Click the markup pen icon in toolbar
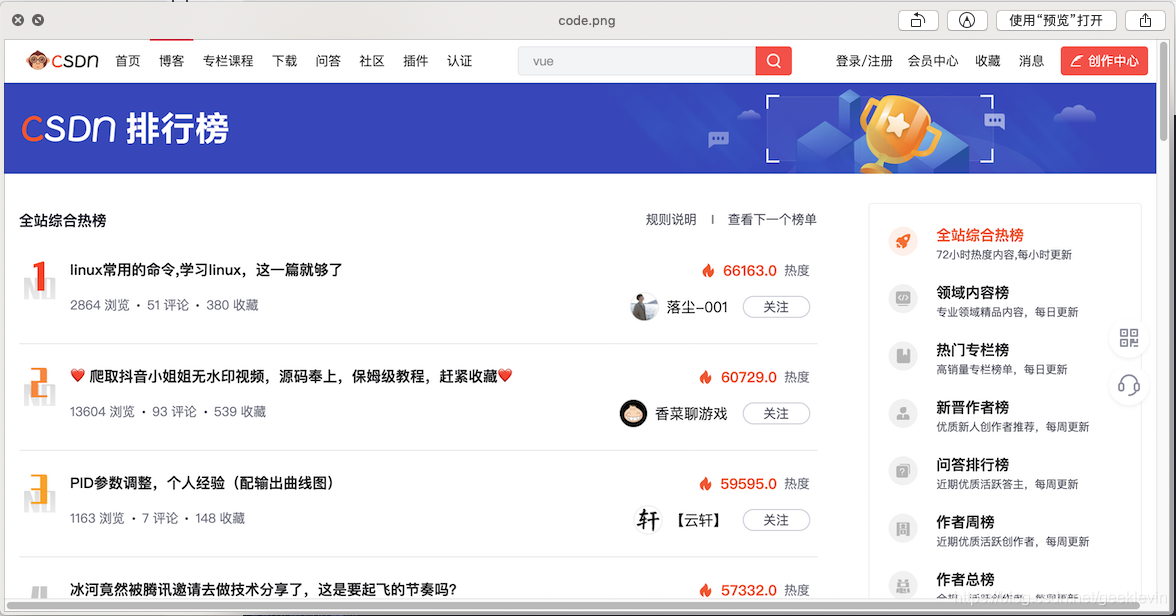Image resolution: width=1176 pixels, height=616 pixels. click(x=967, y=20)
